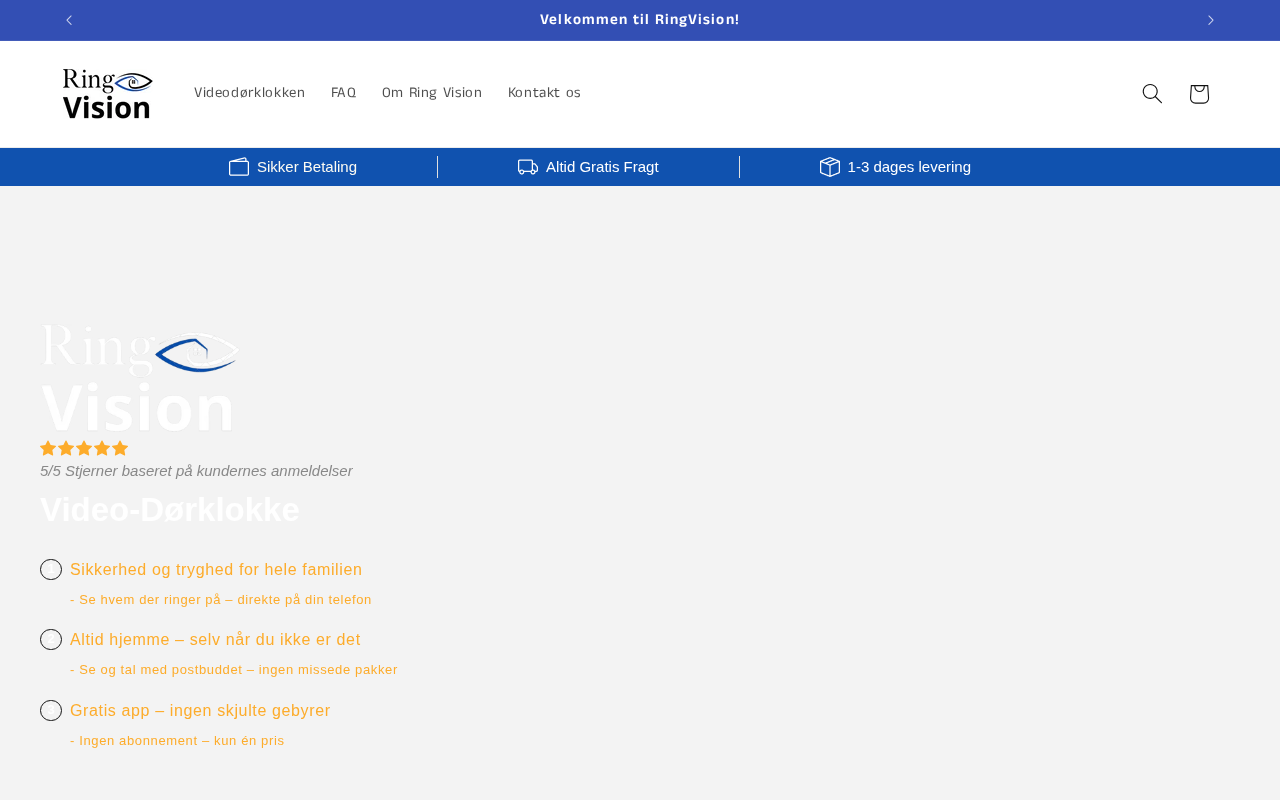Click Altid hjemme – selv når du ikke er det
The image size is (1280, 800).
pyautogui.click(x=215, y=639)
